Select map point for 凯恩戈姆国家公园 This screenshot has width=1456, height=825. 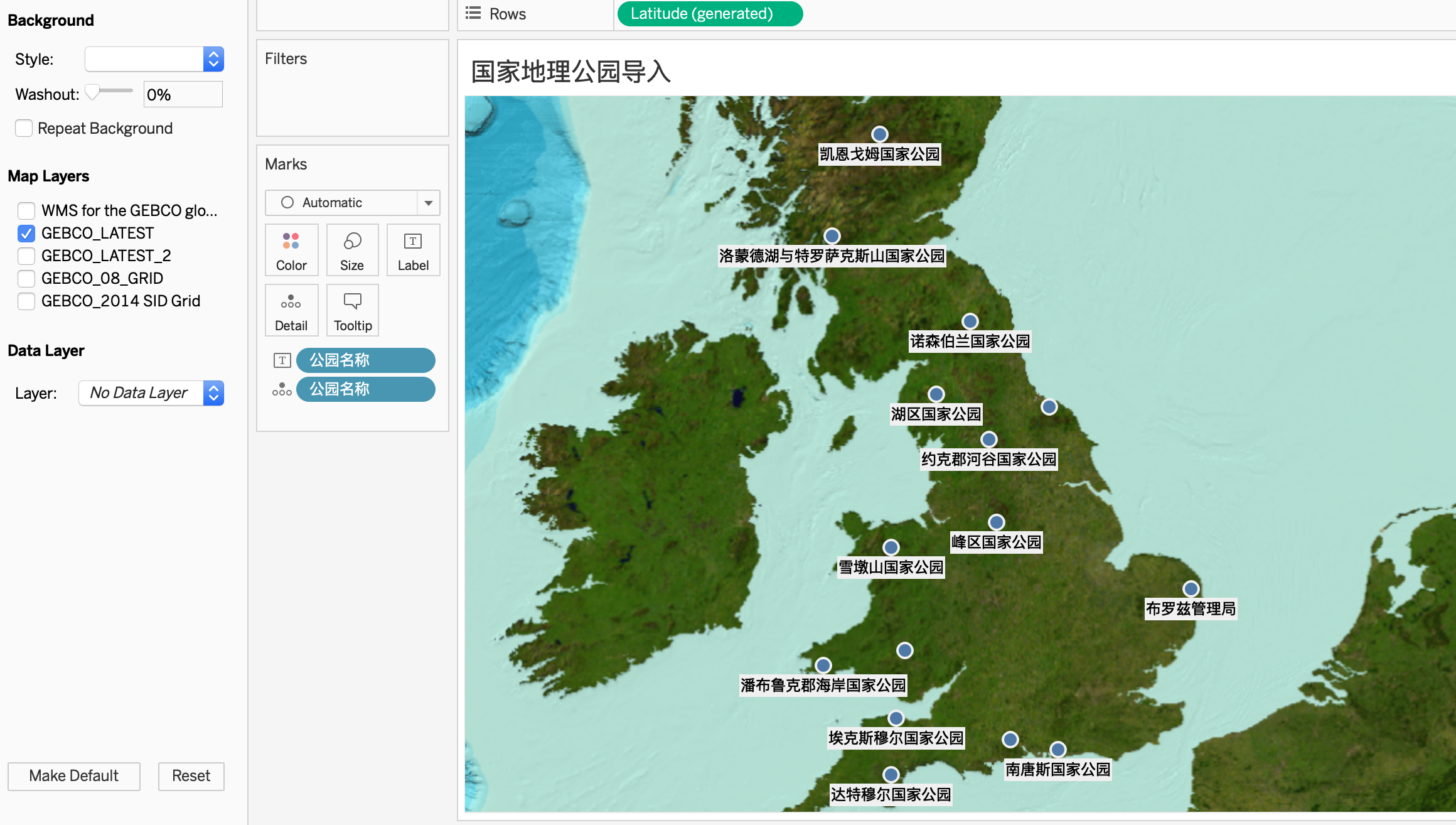click(x=880, y=134)
